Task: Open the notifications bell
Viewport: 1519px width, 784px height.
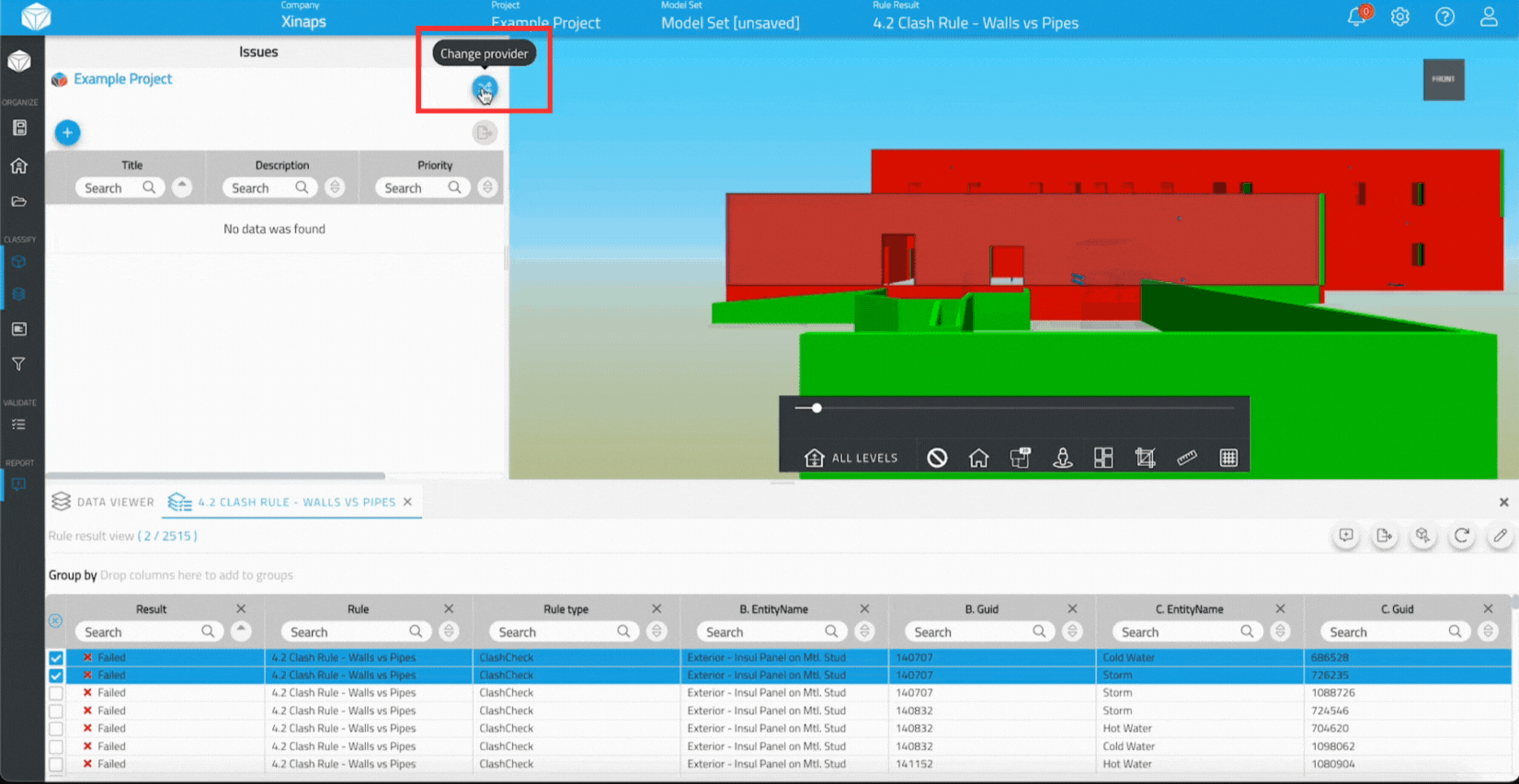Action: tap(1356, 17)
